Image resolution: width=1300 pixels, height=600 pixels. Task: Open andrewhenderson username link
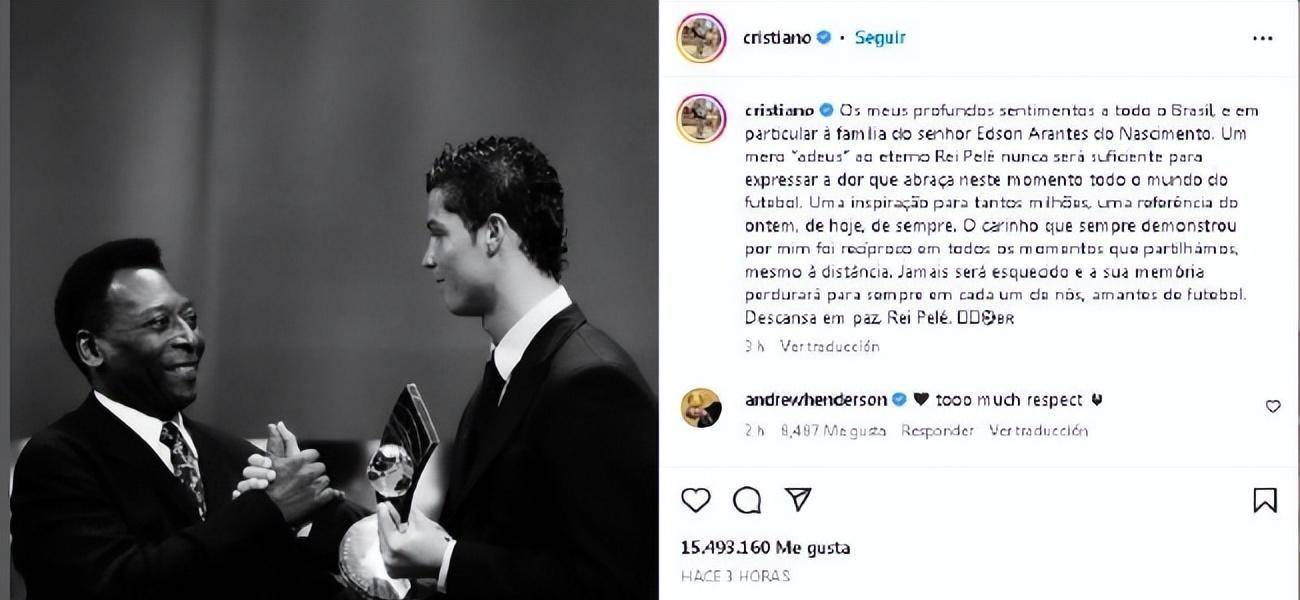816,399
